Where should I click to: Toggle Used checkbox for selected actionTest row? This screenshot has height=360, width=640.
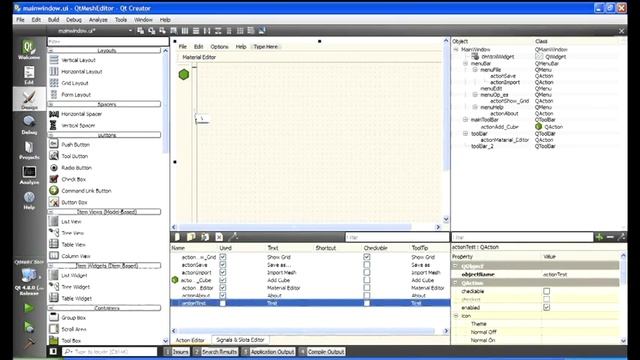point(222,303)
